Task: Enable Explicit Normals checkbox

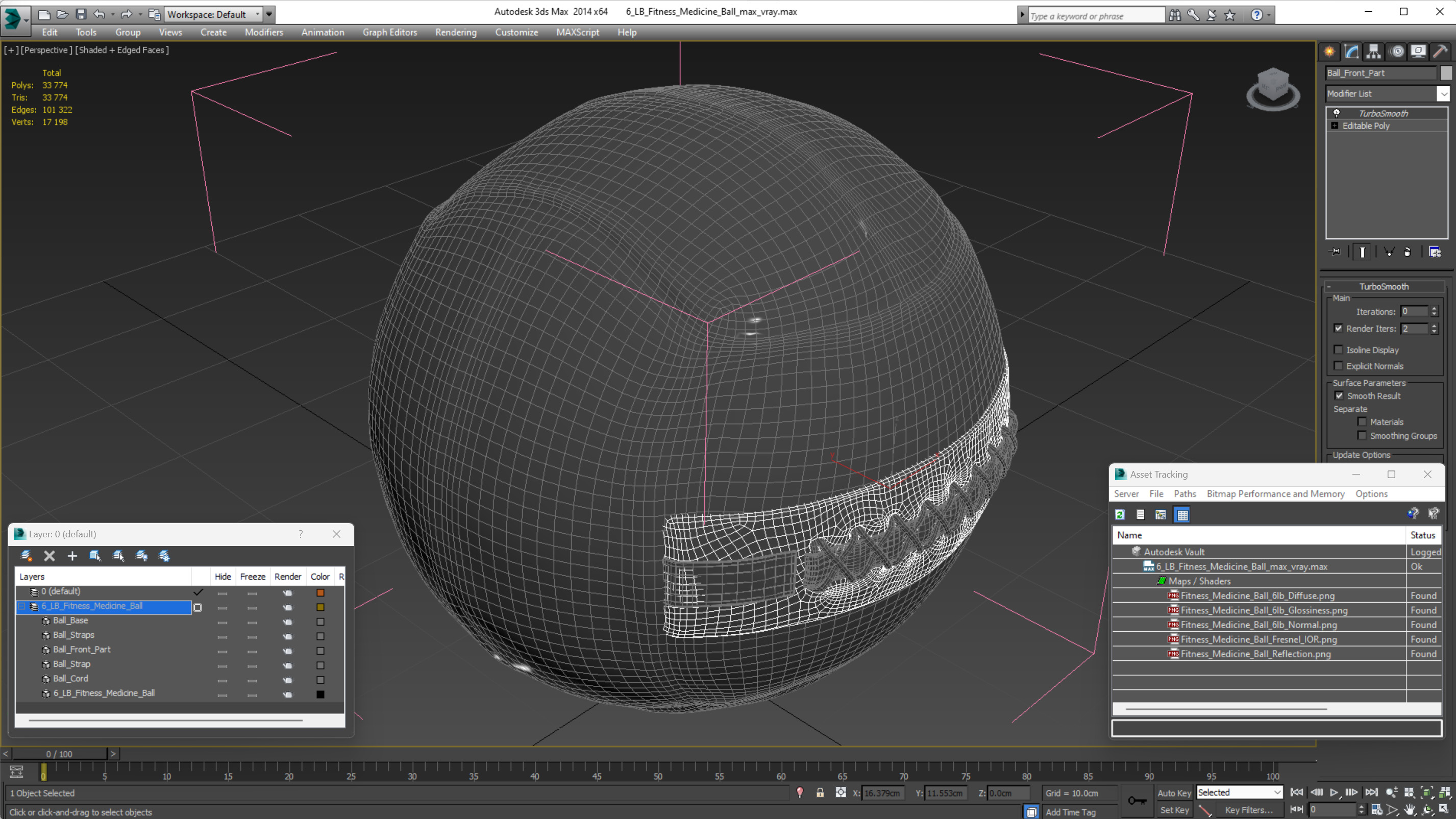Action: pyautogui.click(x=1339, y=366)
